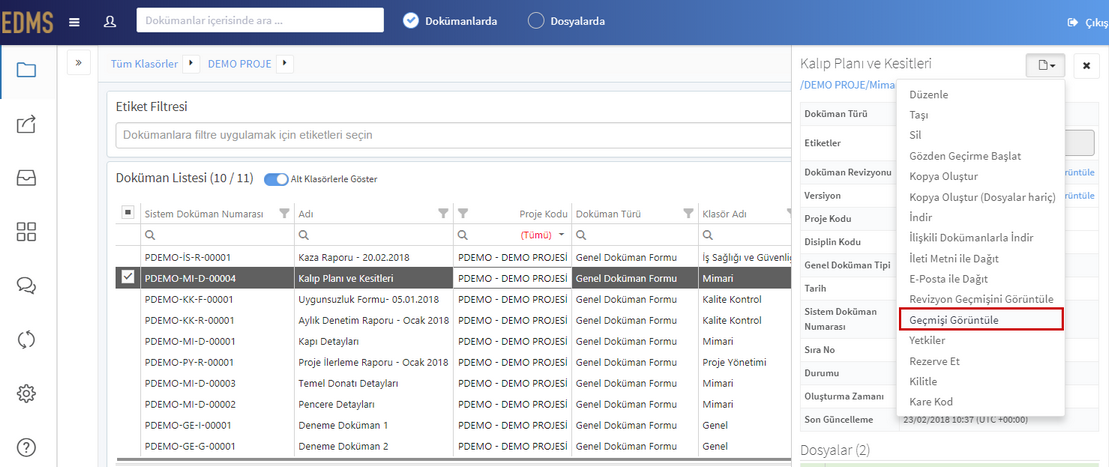Screen dimensions: 1109x467
Task: Click search icon under Doküman Türü column
Action: point(581,234)
